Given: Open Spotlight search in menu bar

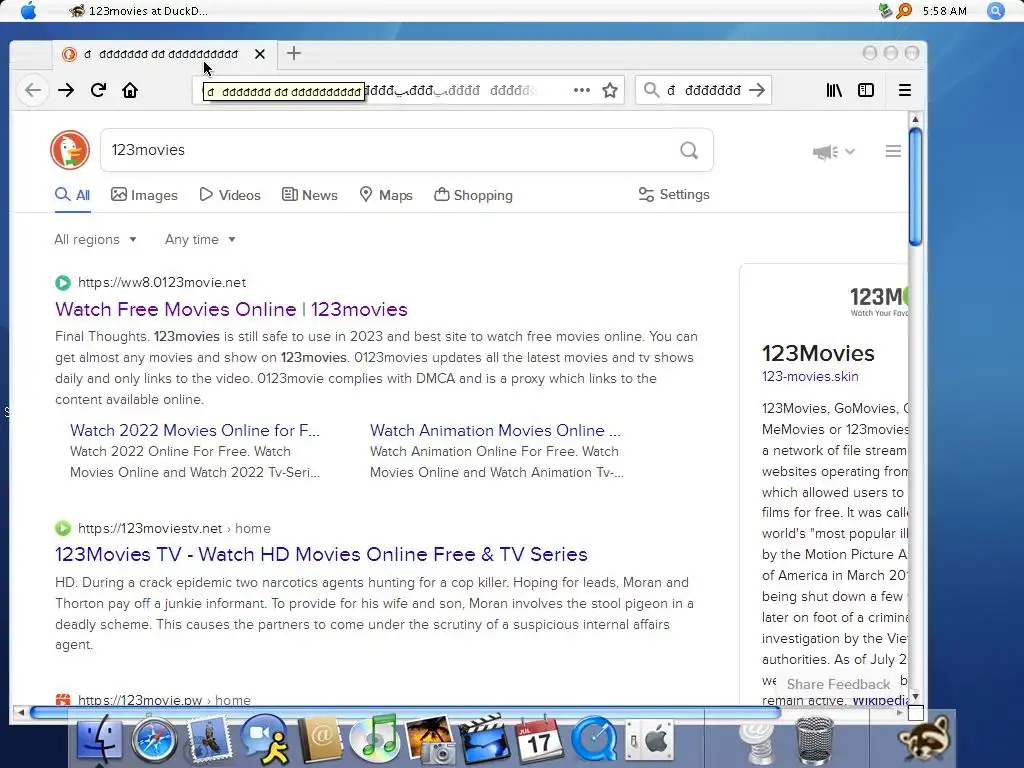Looking at the screenshot, I should pyautogui.click(x=995, y=10).
